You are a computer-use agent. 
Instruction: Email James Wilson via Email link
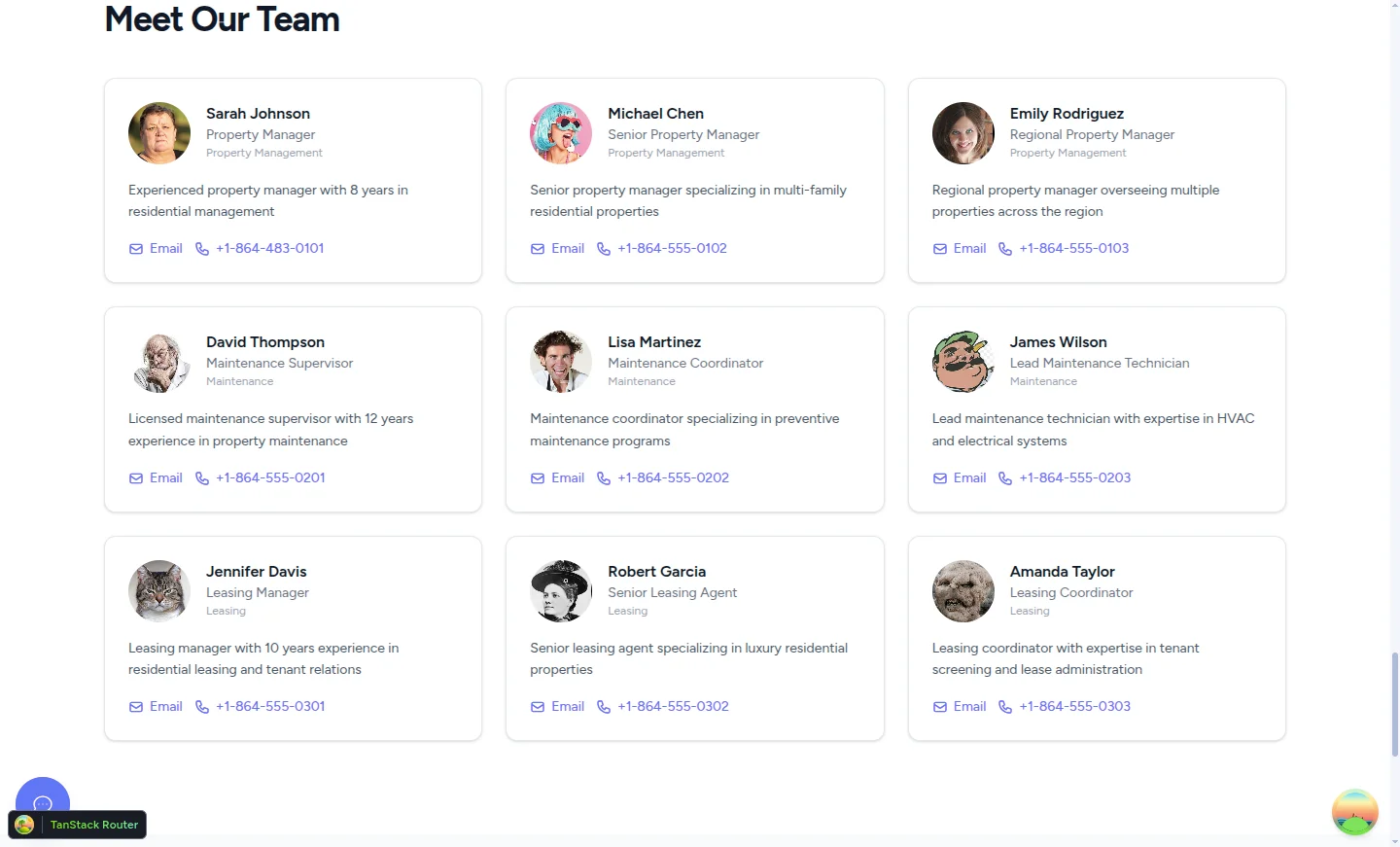pyautogui.click(x=960, y=478)
